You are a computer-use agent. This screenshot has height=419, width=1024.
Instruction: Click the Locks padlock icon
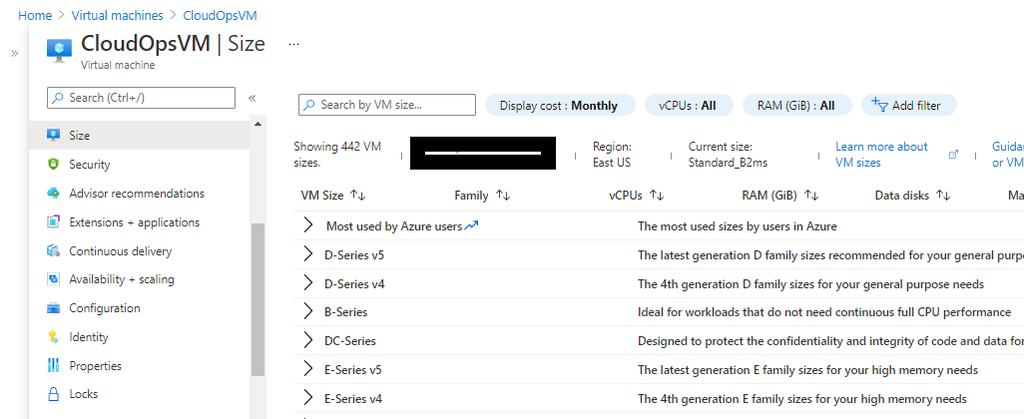pyautogui.click(x=54, y=394)
